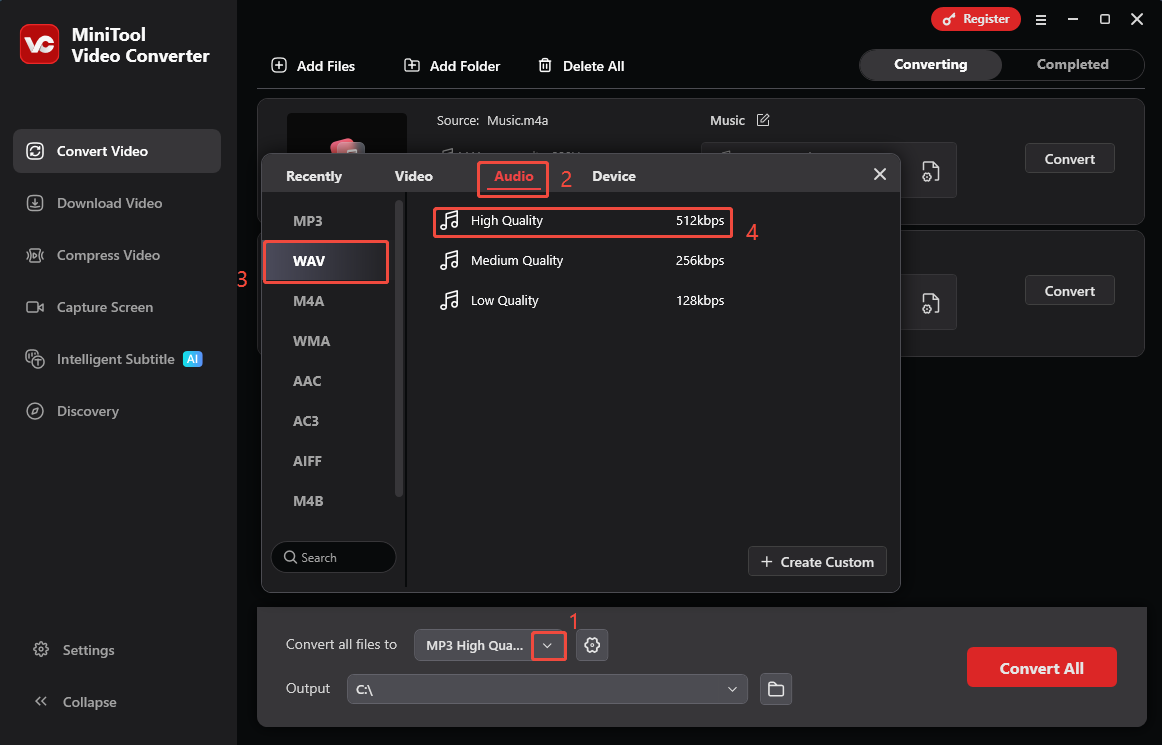Open the Capture Screen tool

click(103, 307)
